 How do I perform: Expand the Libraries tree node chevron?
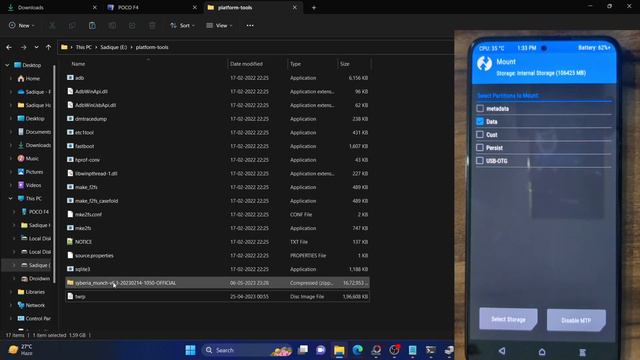tap(11, 292)
